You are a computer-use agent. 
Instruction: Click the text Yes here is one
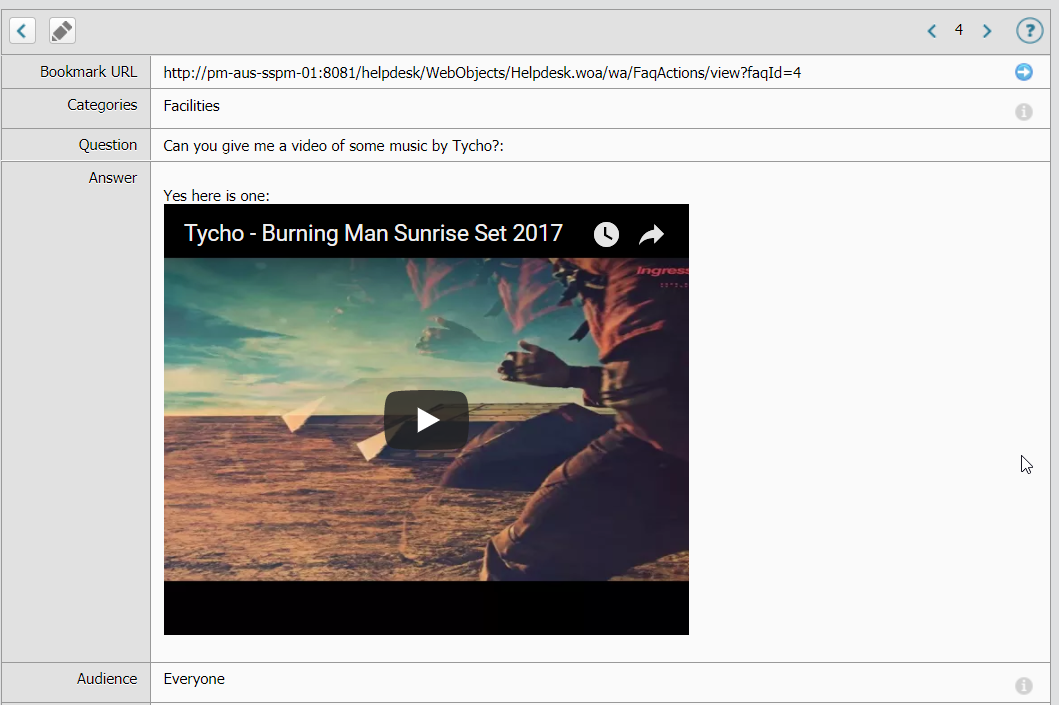[213, 195]
